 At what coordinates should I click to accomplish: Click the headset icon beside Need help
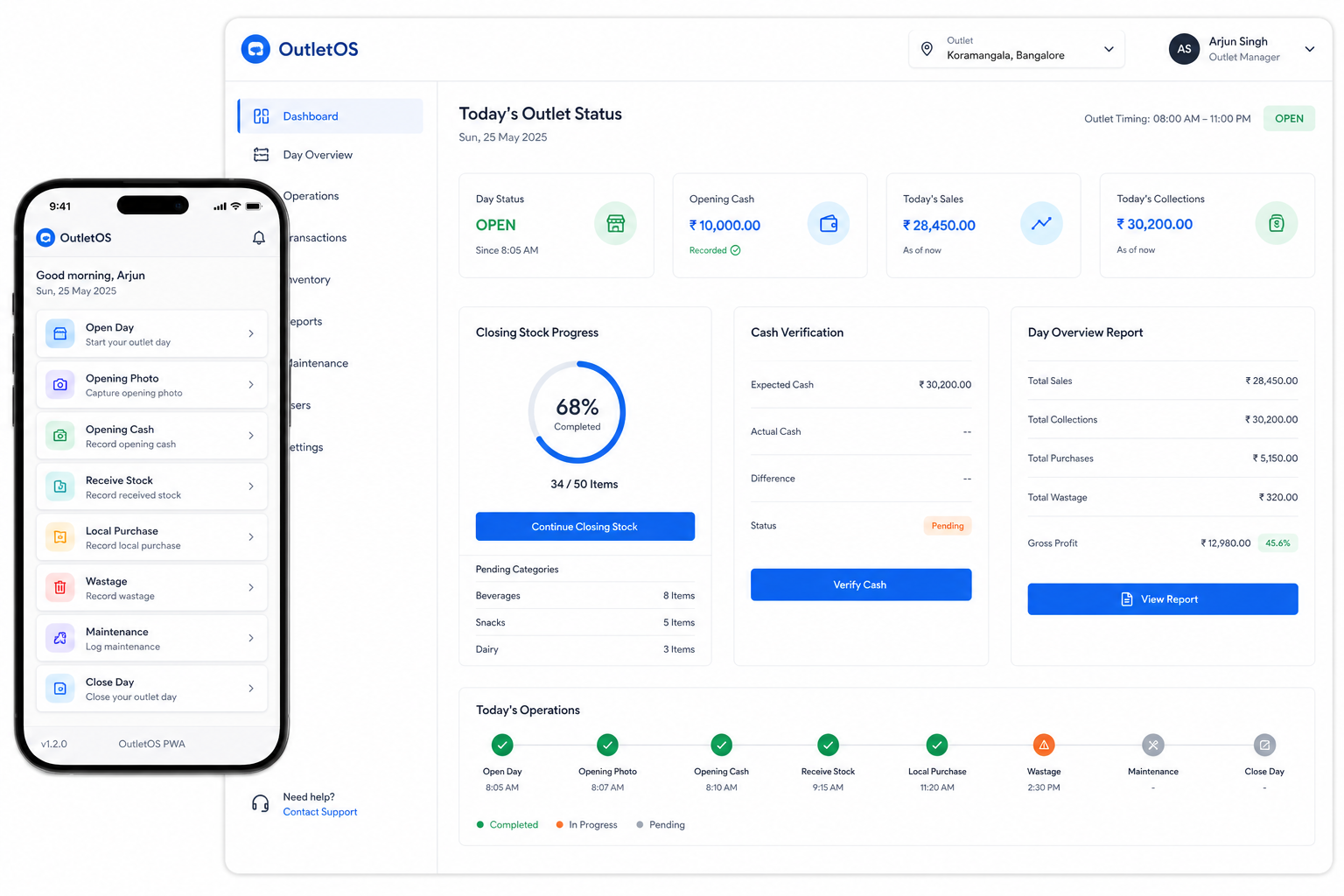[260, 803]
